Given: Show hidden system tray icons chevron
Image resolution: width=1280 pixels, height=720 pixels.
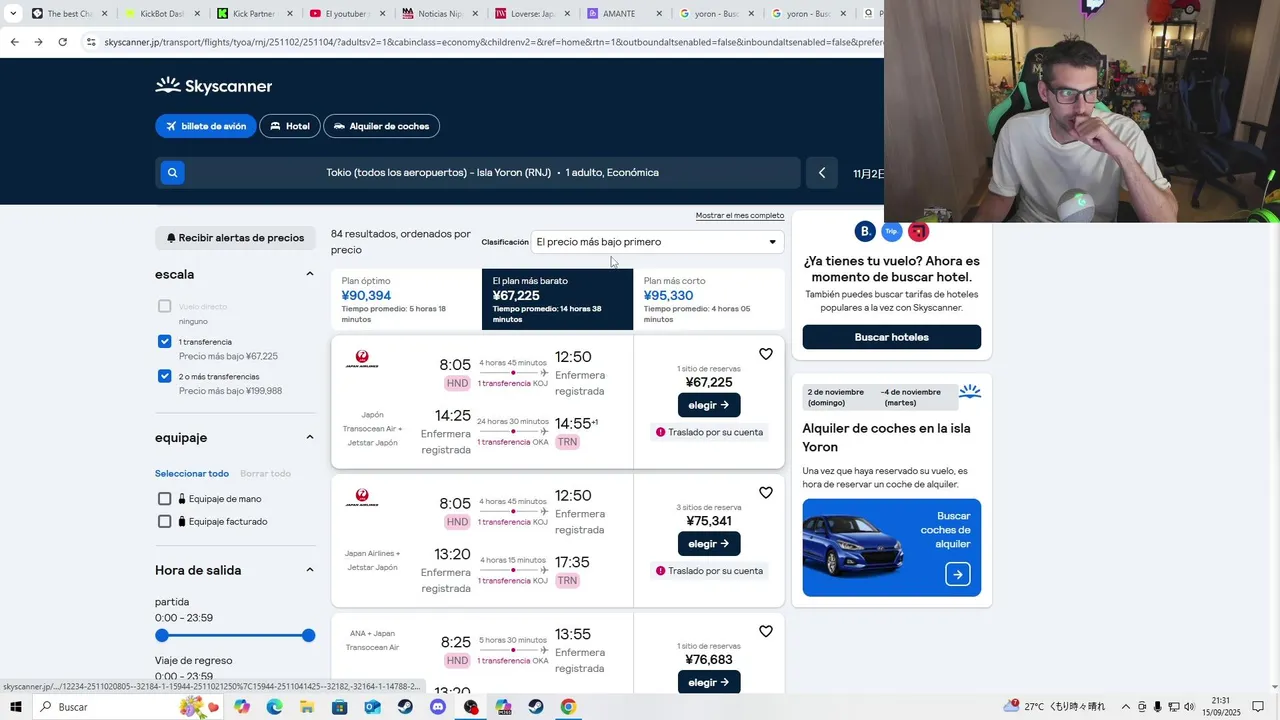Looking at the screenshot, I should pos(1125,707).
